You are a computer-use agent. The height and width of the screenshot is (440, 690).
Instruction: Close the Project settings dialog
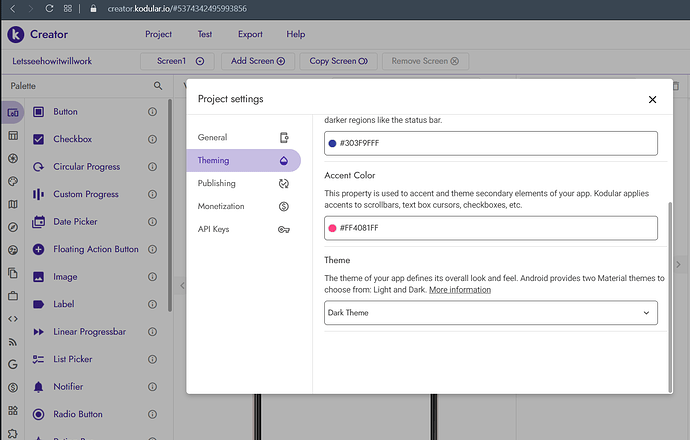click(652, 99)
